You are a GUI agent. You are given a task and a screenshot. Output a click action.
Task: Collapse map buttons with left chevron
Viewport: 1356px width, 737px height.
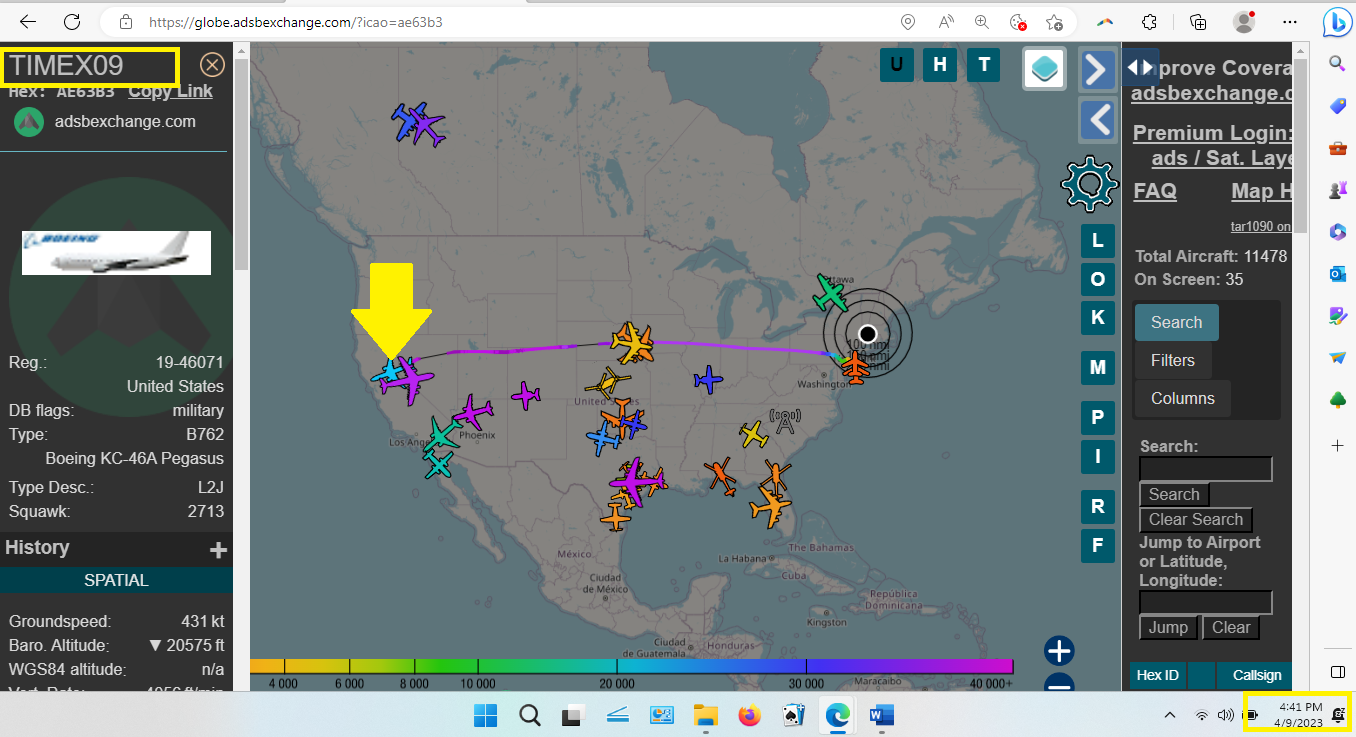pos(1098,120)
